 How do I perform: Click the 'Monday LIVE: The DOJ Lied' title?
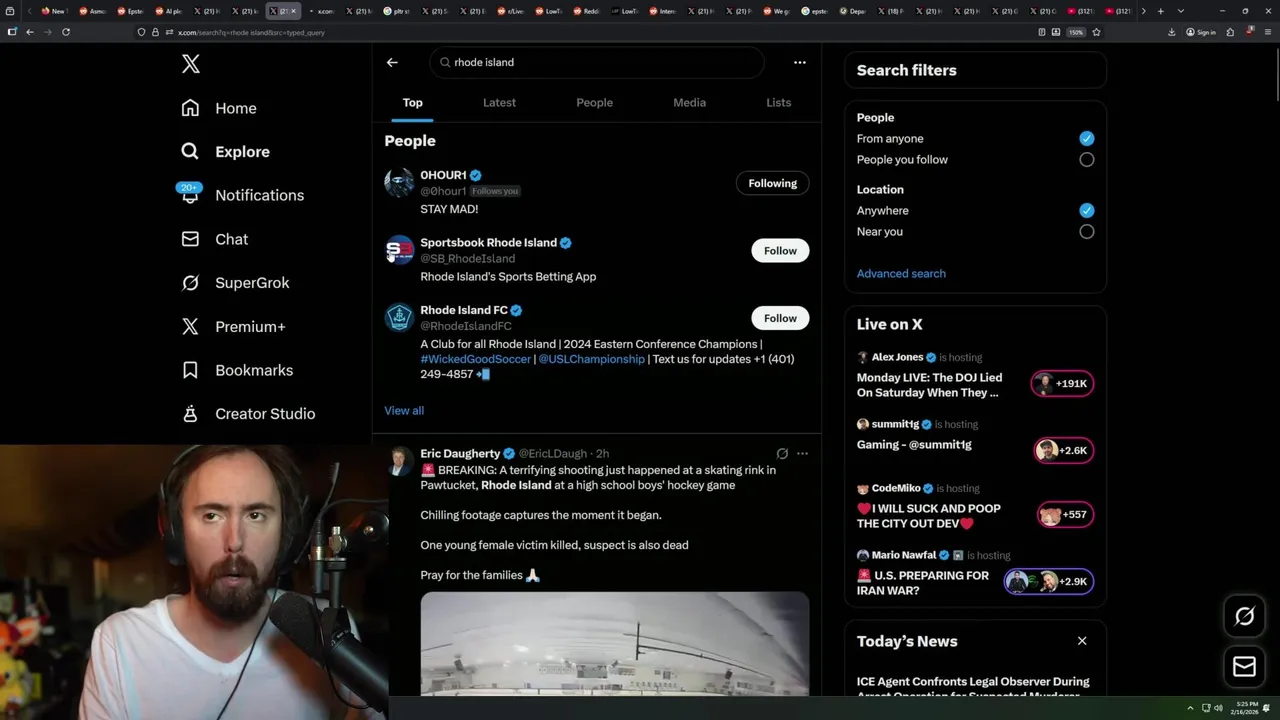coord(929,385)
